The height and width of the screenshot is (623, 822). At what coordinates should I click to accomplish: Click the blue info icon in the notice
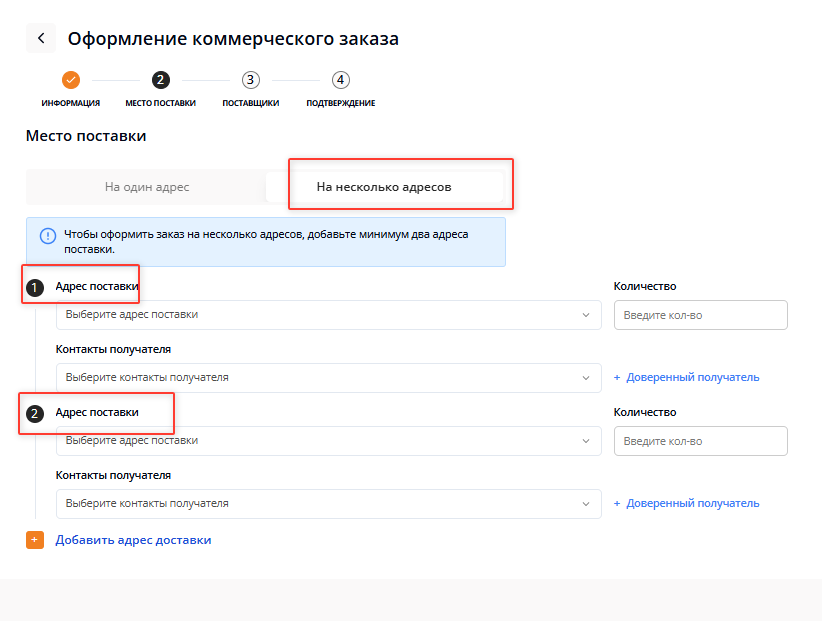point(47,236)
